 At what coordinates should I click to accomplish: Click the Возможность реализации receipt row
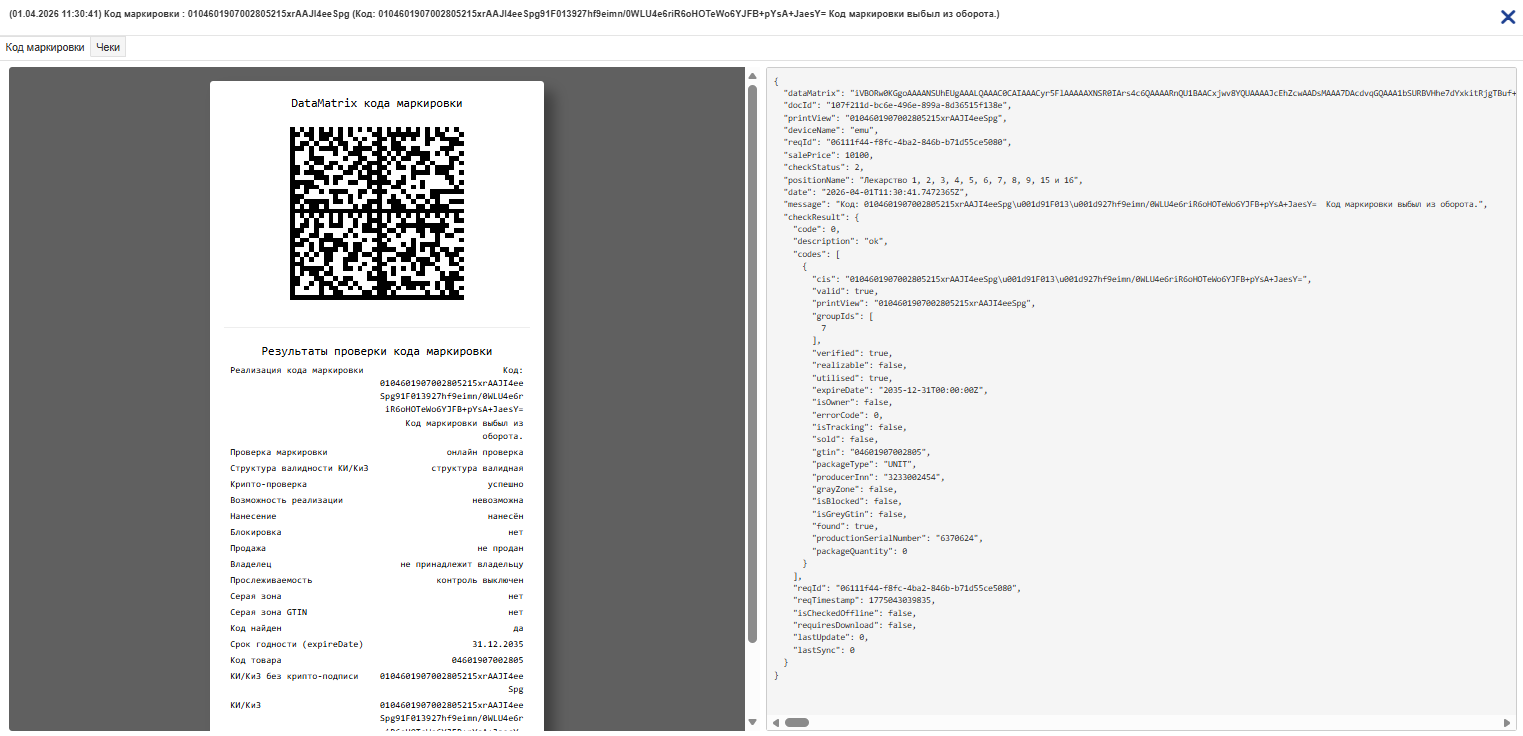[x=376, y=500]
